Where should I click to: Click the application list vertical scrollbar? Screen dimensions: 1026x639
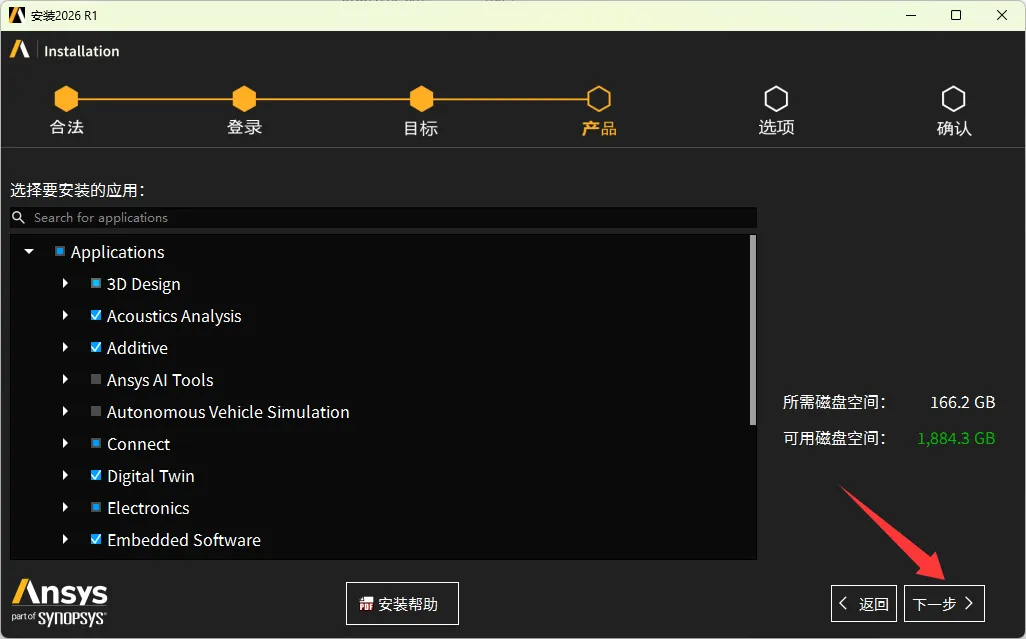click(752, 330)
